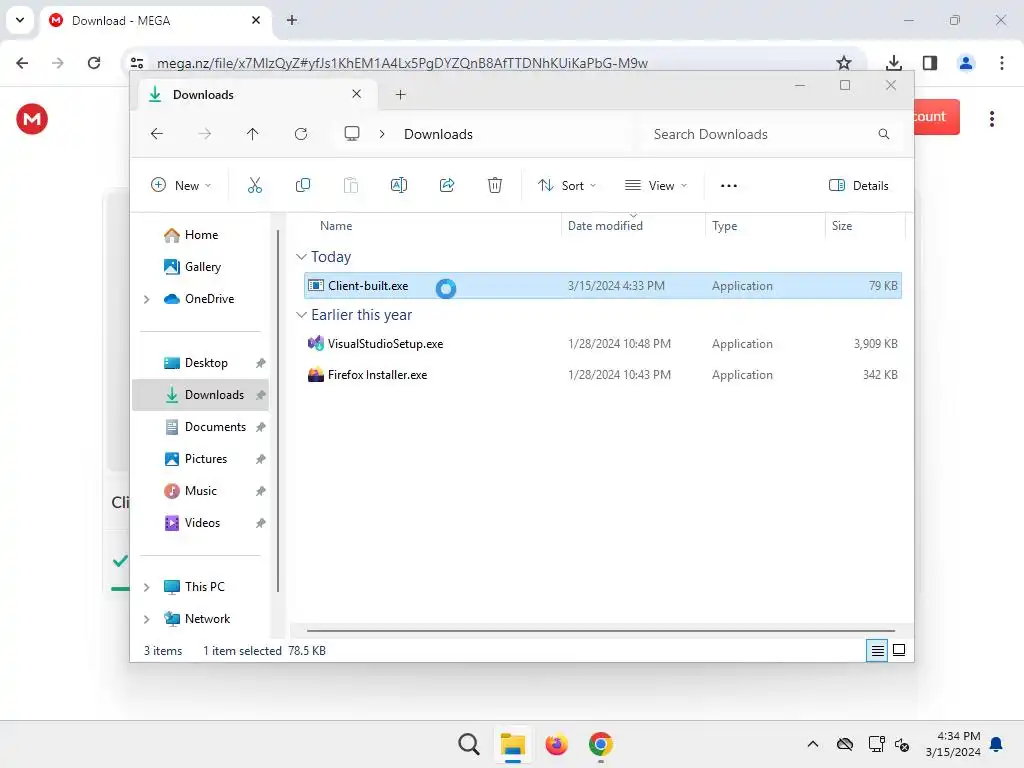Select VisualStudioSetup.exe file
The width and height of the screenshot is (1024, 768).
tap(603, 344)
